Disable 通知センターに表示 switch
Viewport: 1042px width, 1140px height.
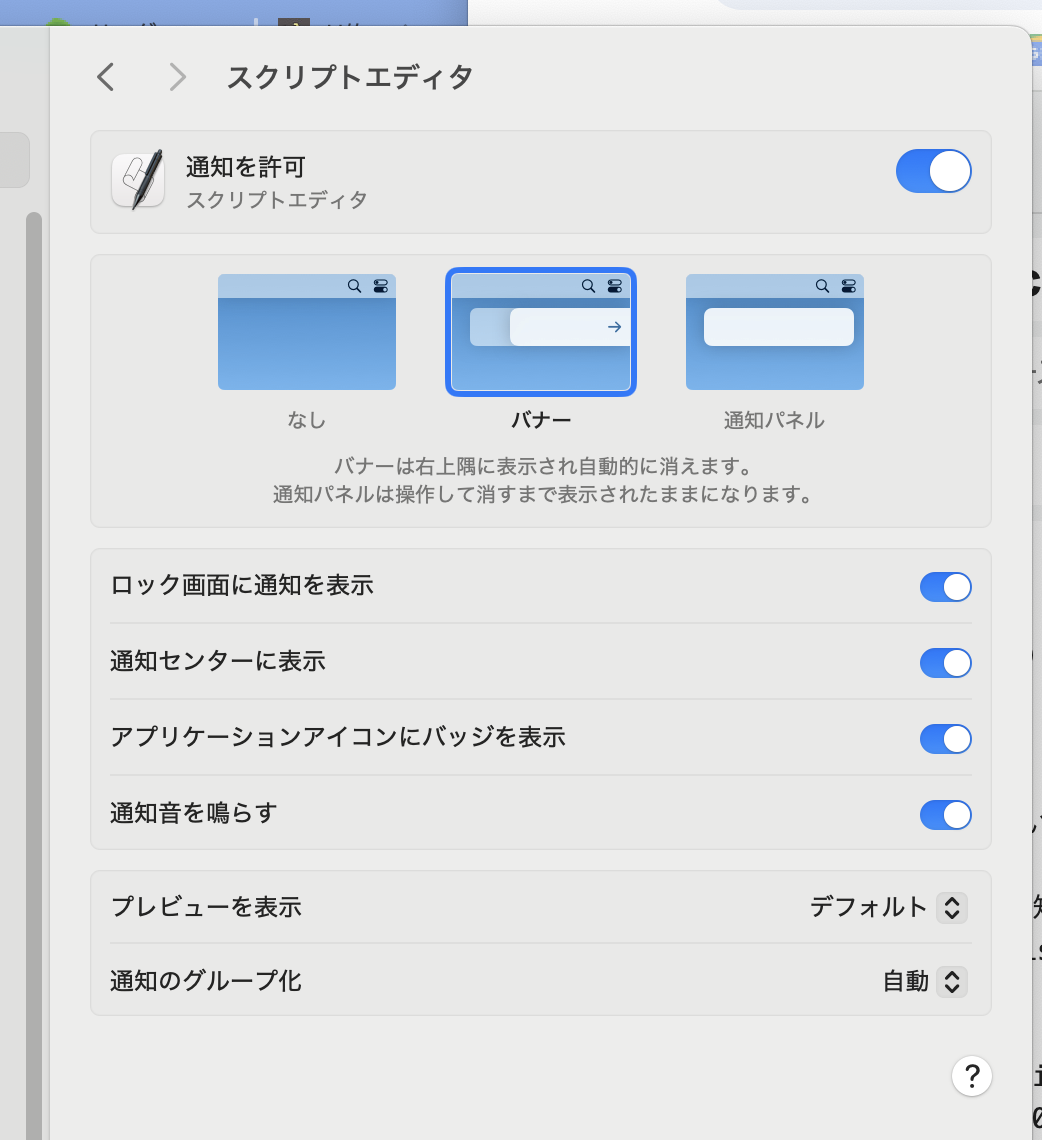[945, 663]
